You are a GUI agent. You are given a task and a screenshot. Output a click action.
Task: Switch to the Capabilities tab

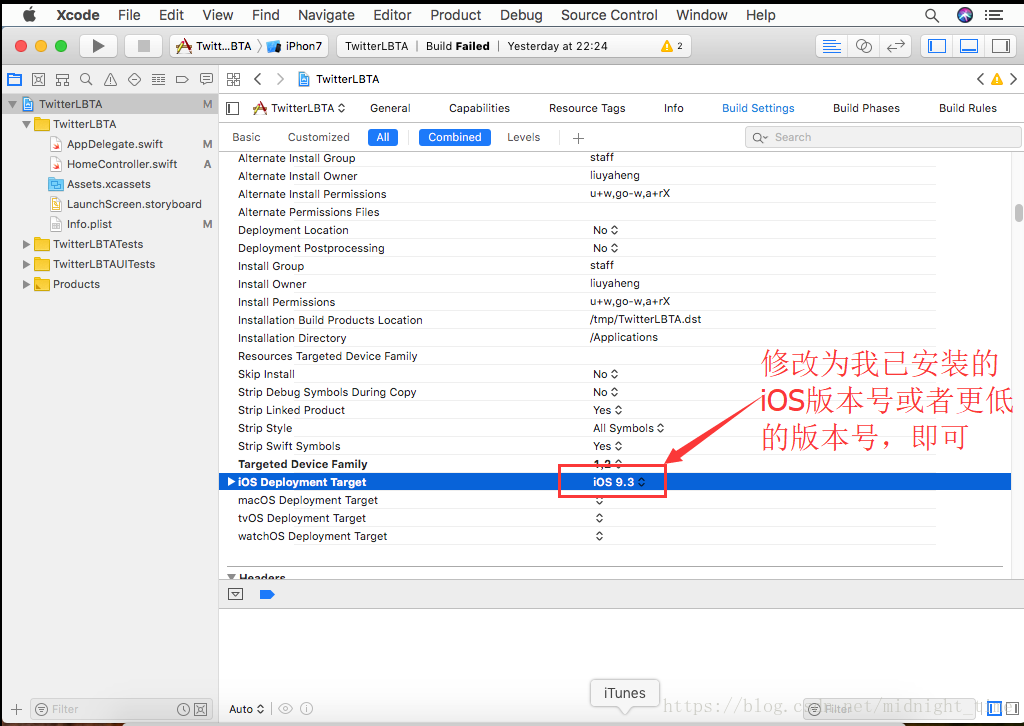(479, 108)
